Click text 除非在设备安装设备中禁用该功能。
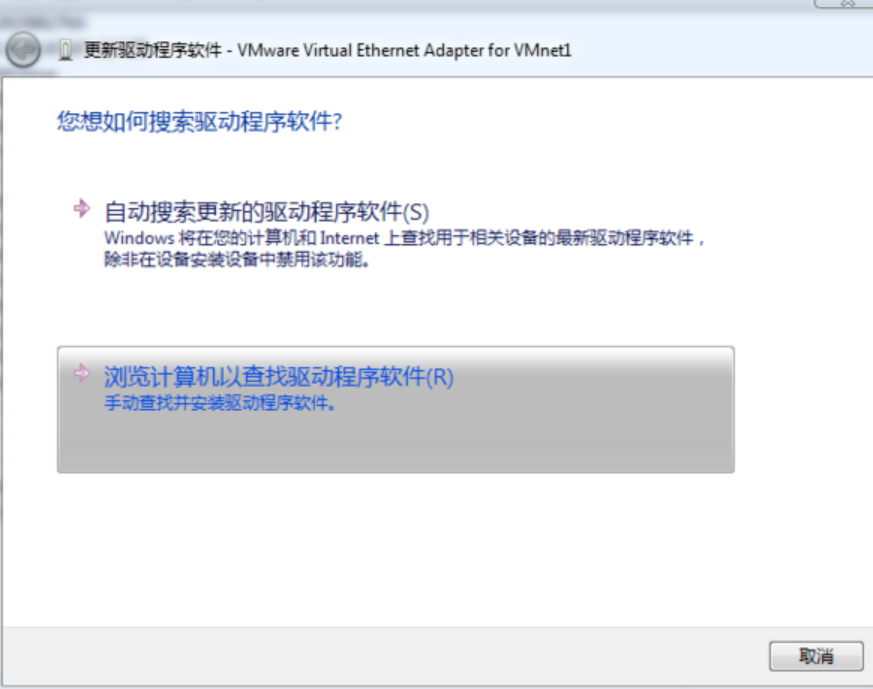Viewport: 873px width, 689px height. point(237,259)
